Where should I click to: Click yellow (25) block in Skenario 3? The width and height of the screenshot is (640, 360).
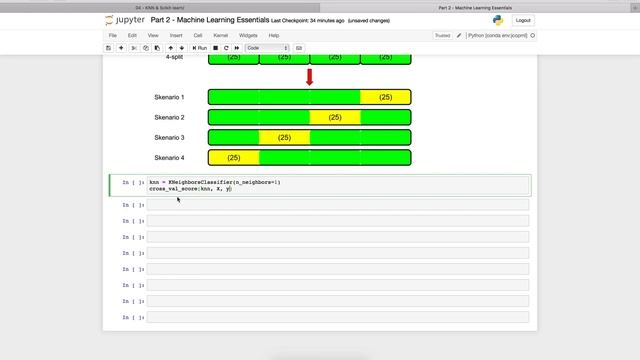[284, 138]
